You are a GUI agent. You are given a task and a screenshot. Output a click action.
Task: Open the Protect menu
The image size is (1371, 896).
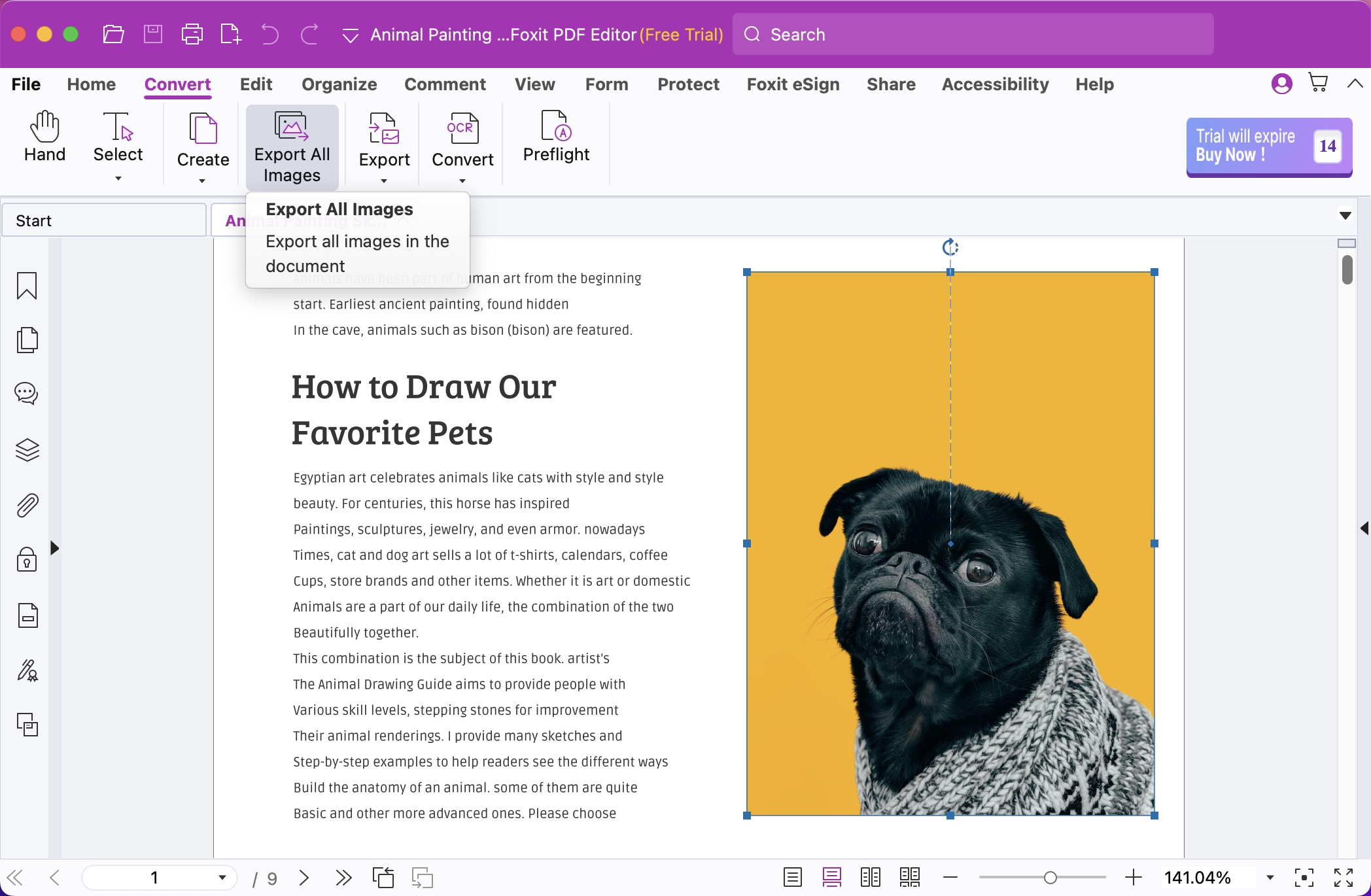click(687, 84)
